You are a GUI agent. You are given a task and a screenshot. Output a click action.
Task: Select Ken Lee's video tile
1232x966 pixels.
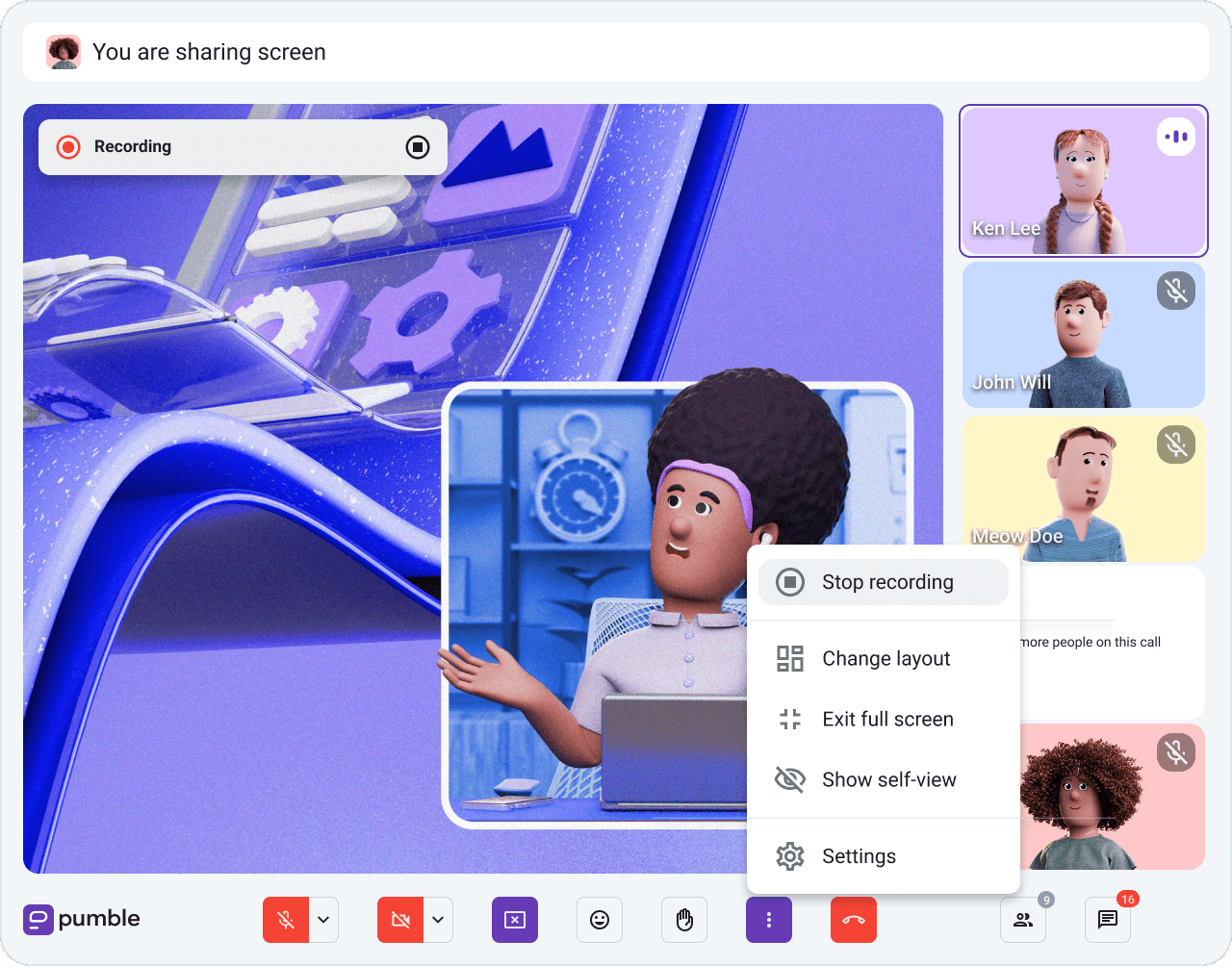click(x=1083, y=181)
